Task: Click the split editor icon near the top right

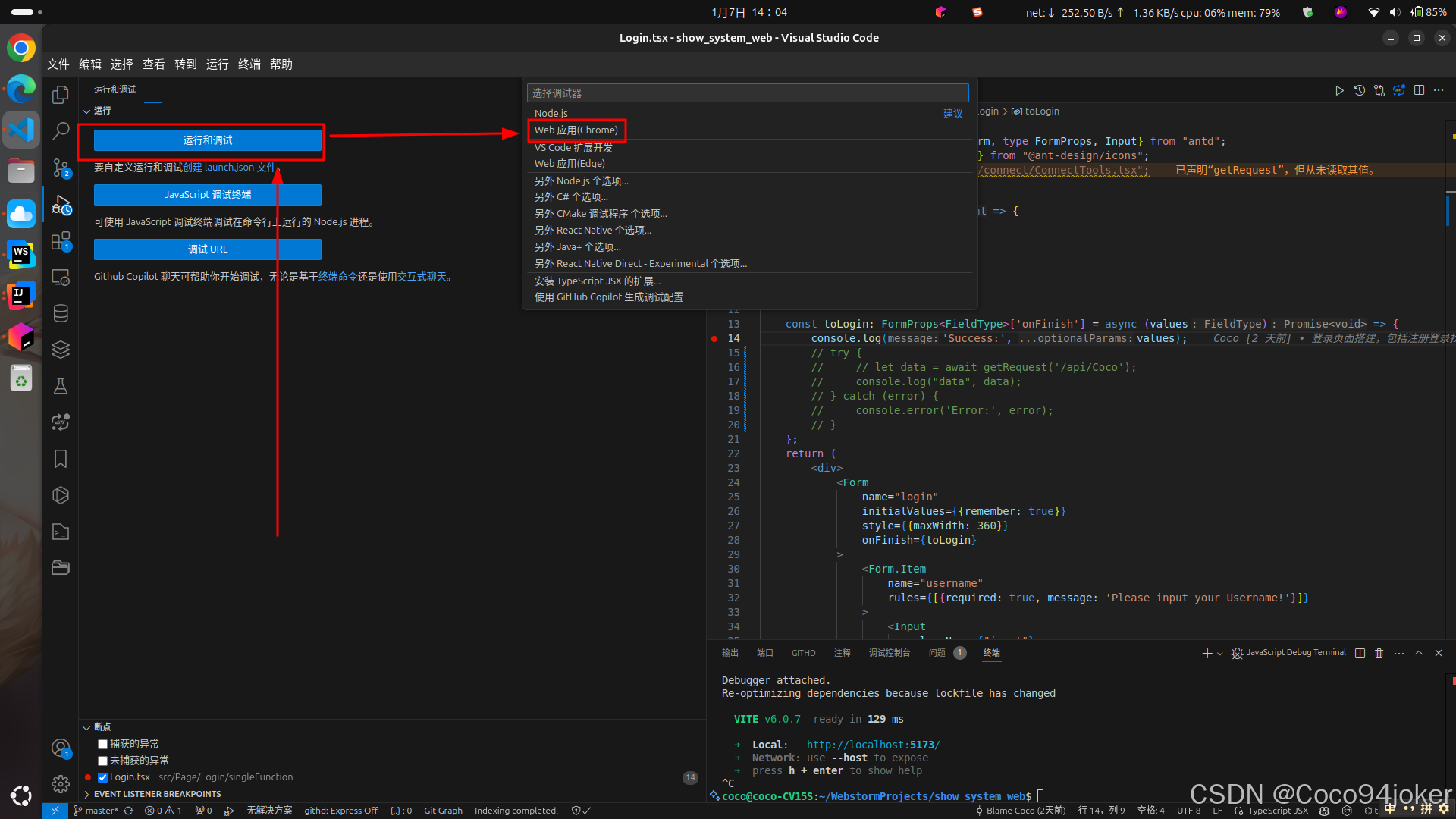Action: point(1419,90)
